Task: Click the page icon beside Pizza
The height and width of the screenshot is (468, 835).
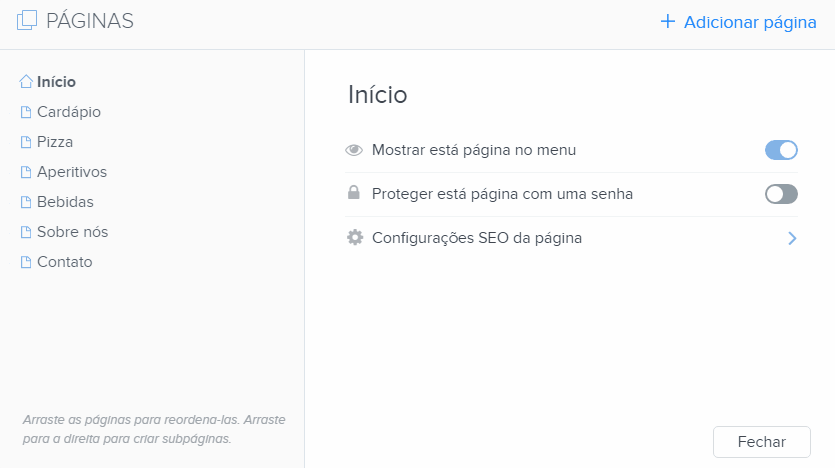Action: pyautogui.click(x=26, y=142)
